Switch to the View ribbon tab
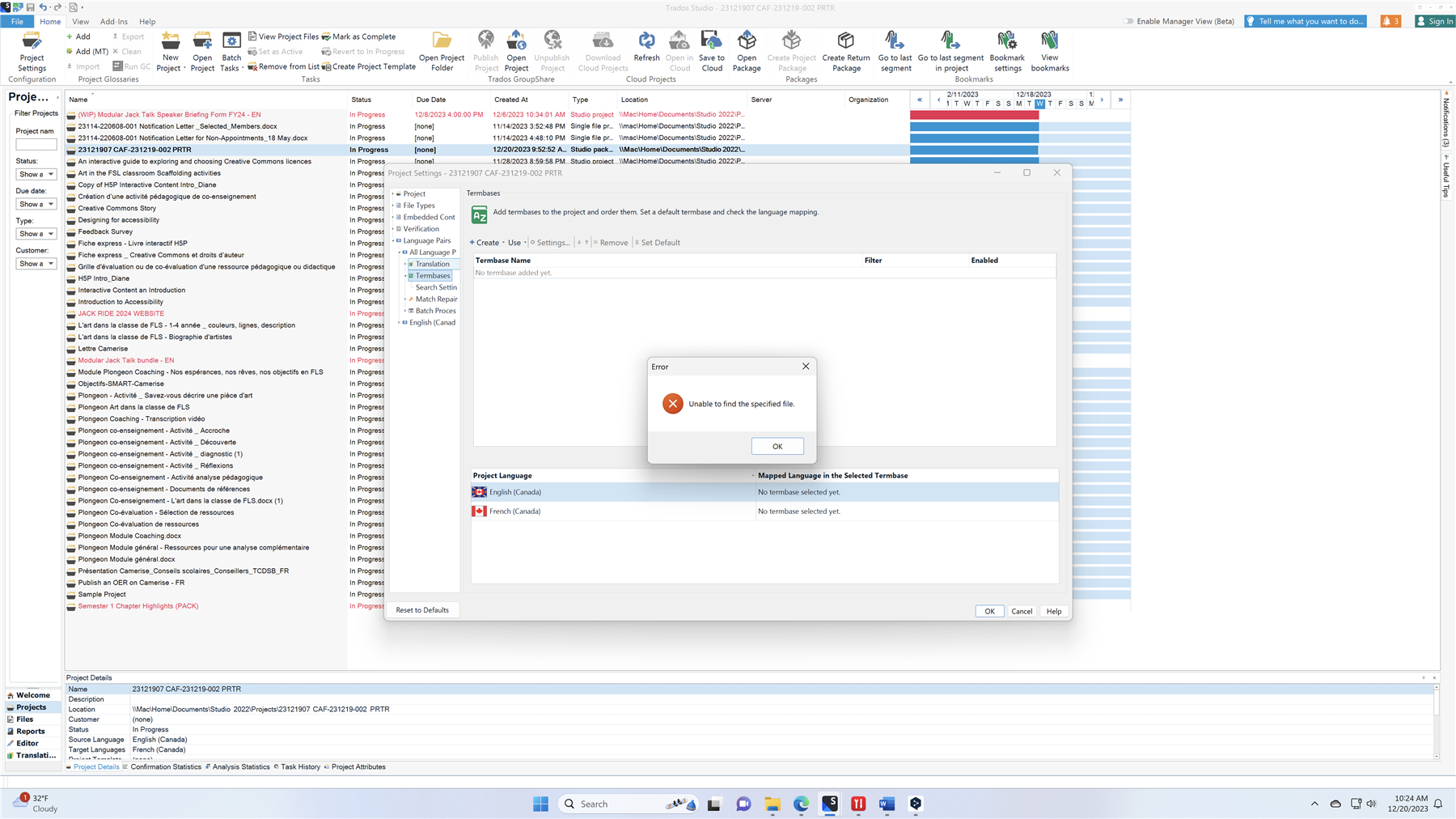This screenshot has height=819, width=1456. coord(80,21)
